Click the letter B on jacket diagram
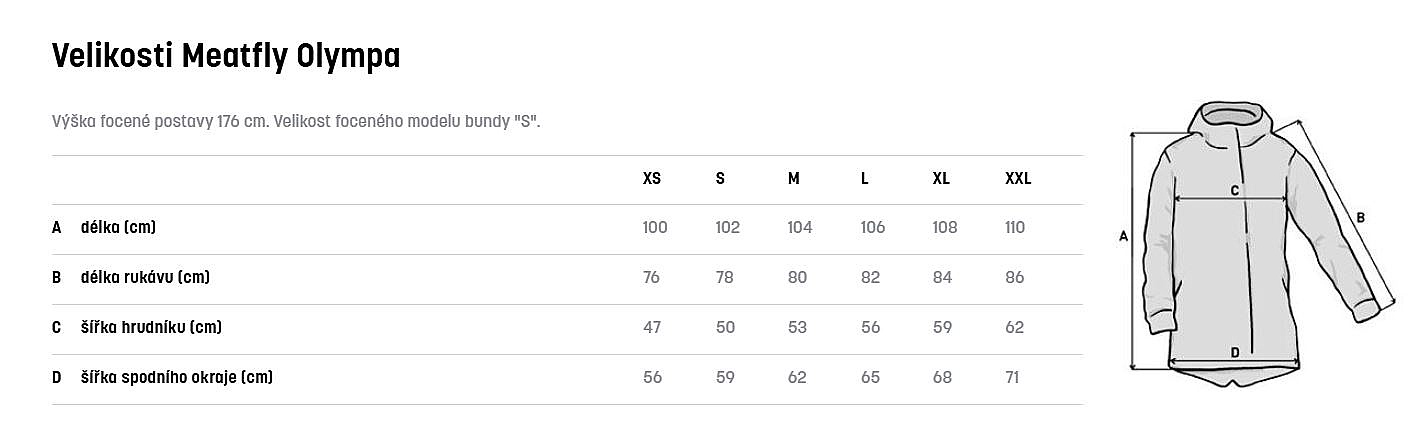1426x441 pixels. (x=1360, y=217)
